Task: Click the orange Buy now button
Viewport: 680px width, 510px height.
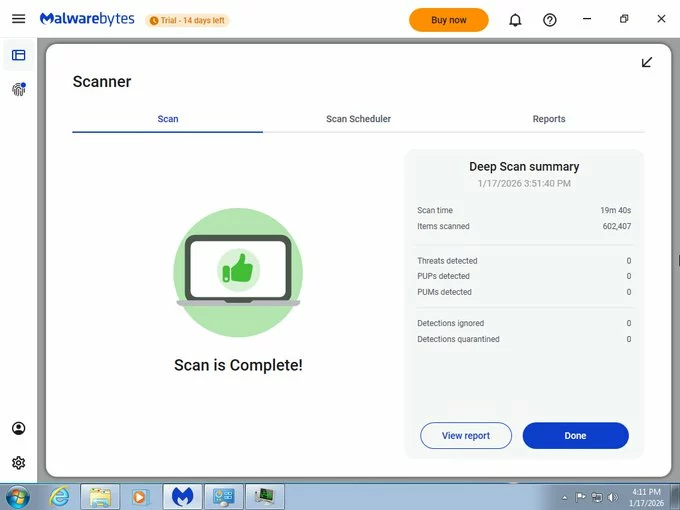Action: [x=448, y=20]
